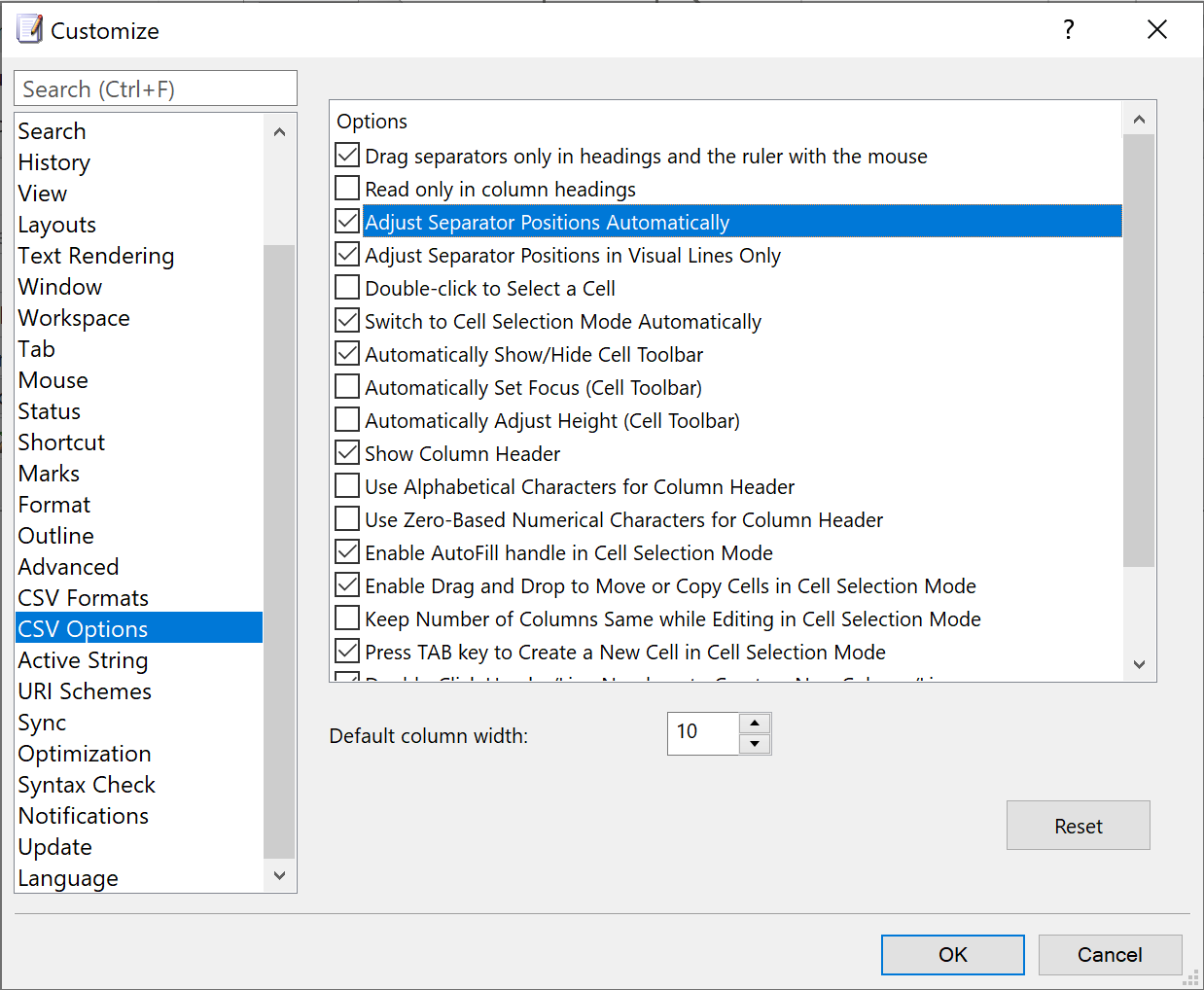Click the Search (Ctrl+F) input box
Viewport: 1204px width, 990px height.
[156, 88]
